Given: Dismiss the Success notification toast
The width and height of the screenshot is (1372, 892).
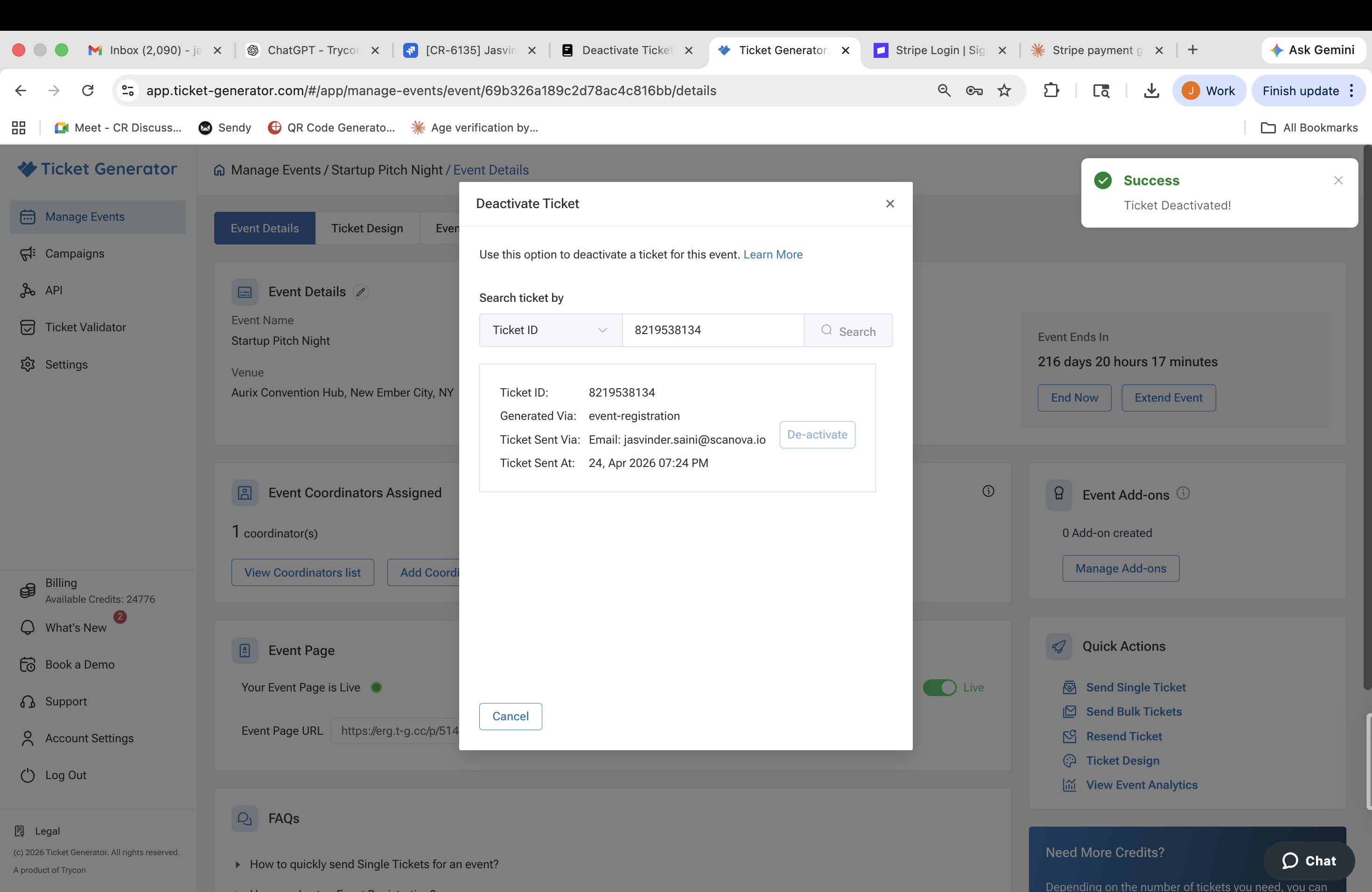Looking at the screenshot, I should pyautogui.click(x=1338, y=181).
